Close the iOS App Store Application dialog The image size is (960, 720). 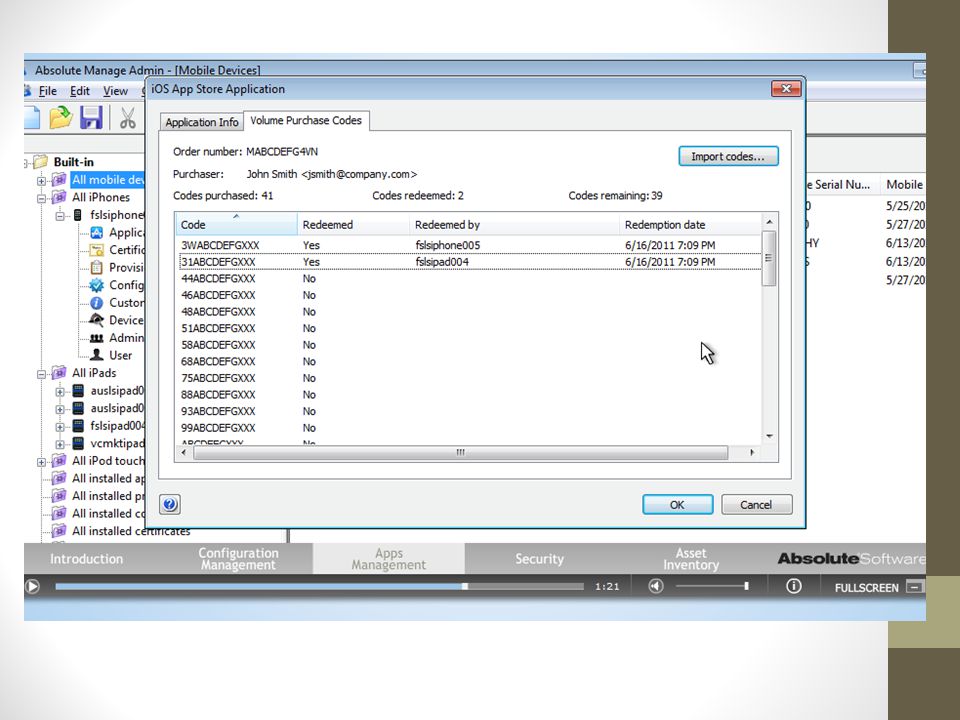pos(786,89)
